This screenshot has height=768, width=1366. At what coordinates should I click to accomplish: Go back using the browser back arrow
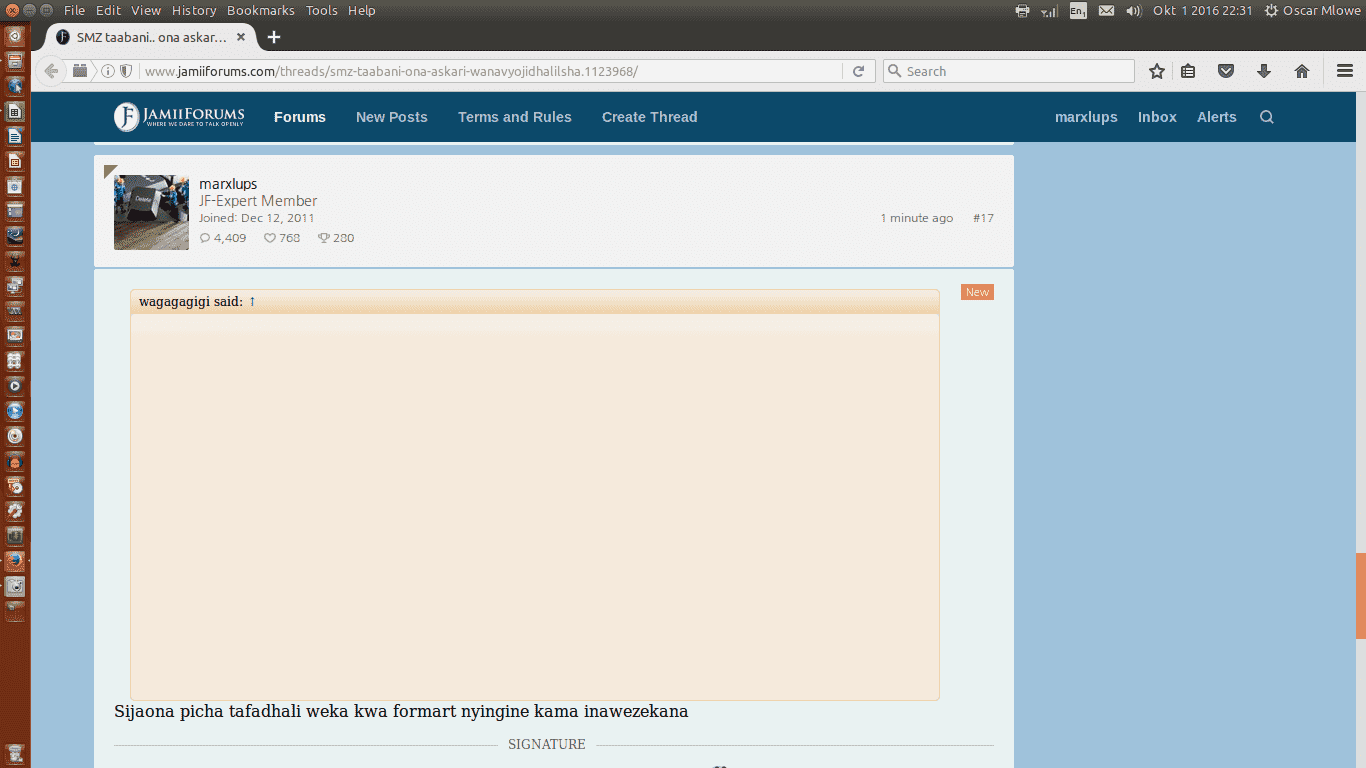pos(51,71)
